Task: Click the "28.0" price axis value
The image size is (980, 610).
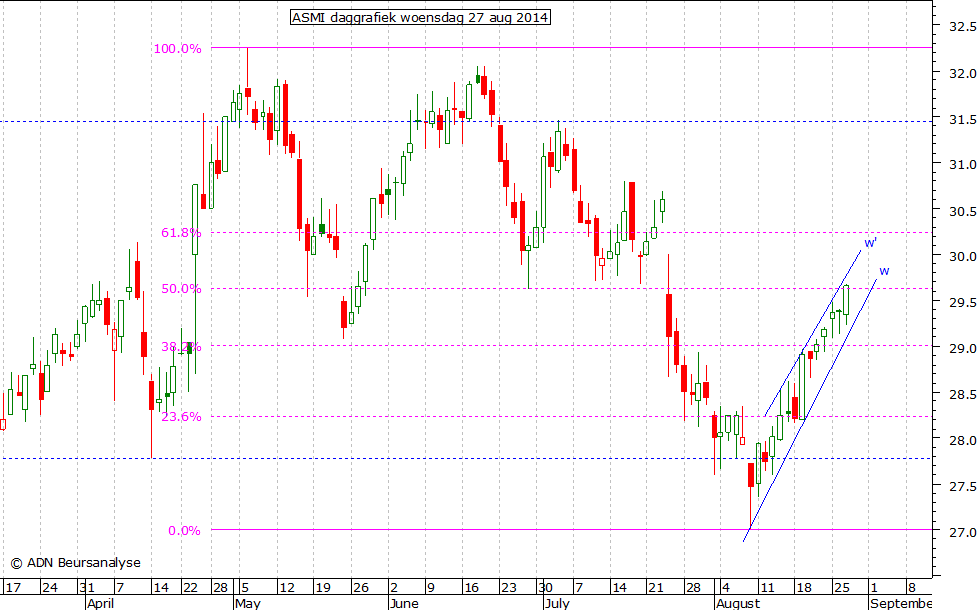Action: click(962, 440)
